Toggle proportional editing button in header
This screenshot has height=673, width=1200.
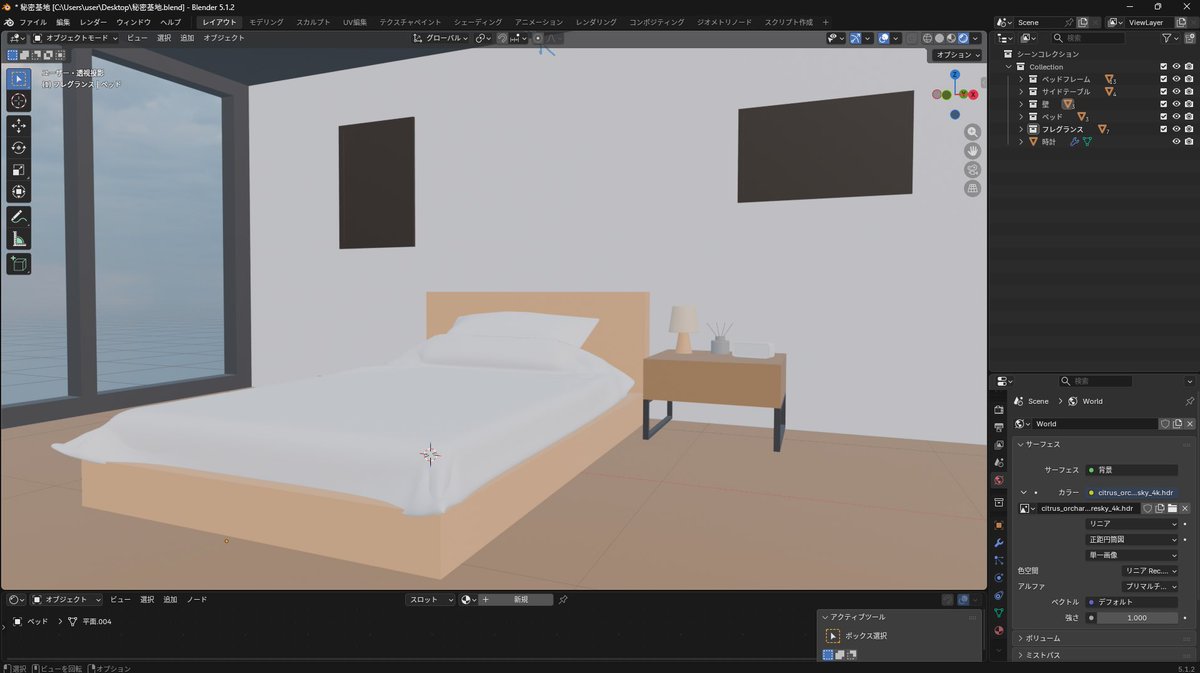(538, 38)
